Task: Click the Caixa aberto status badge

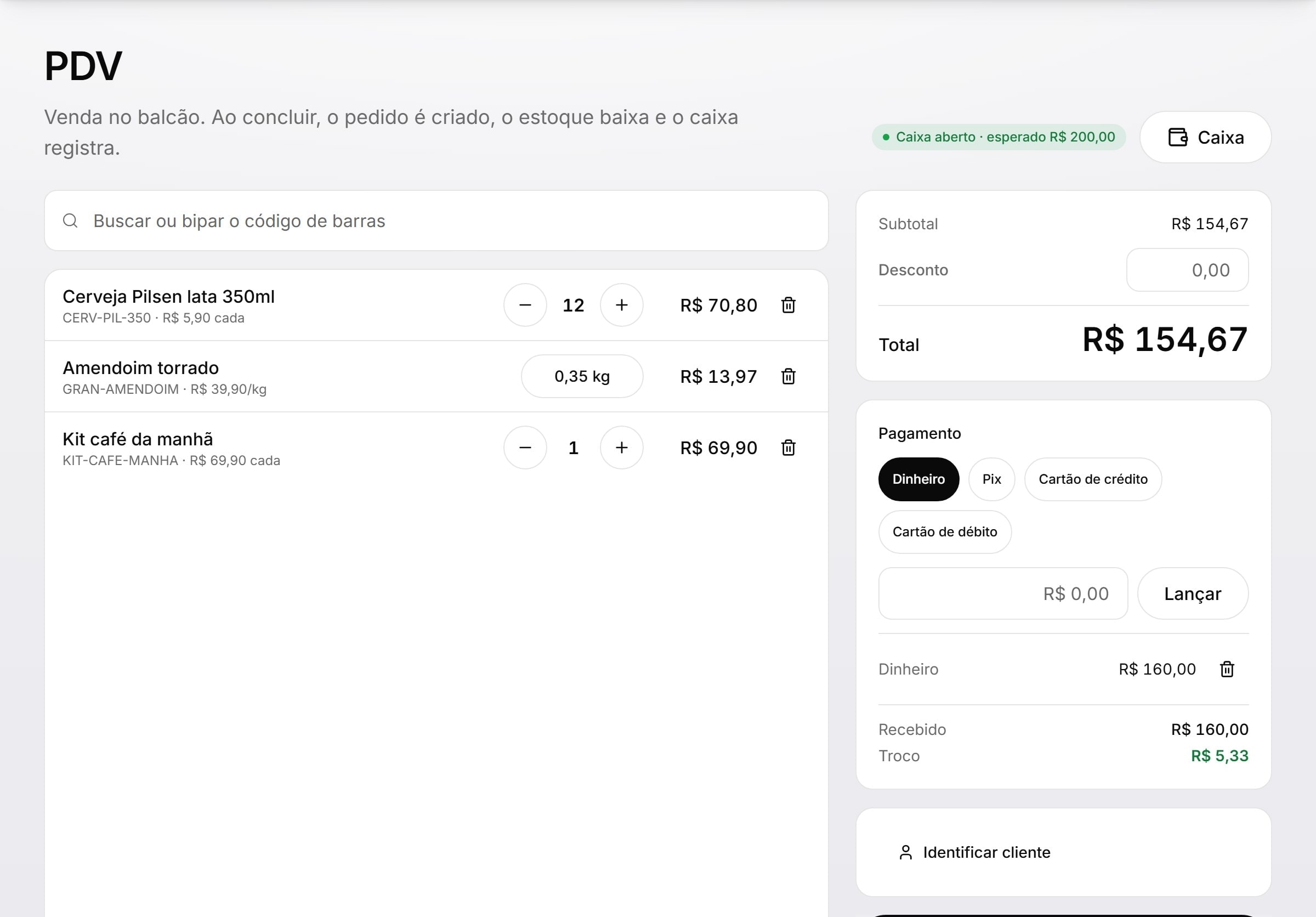Action: tap(999, 137)
